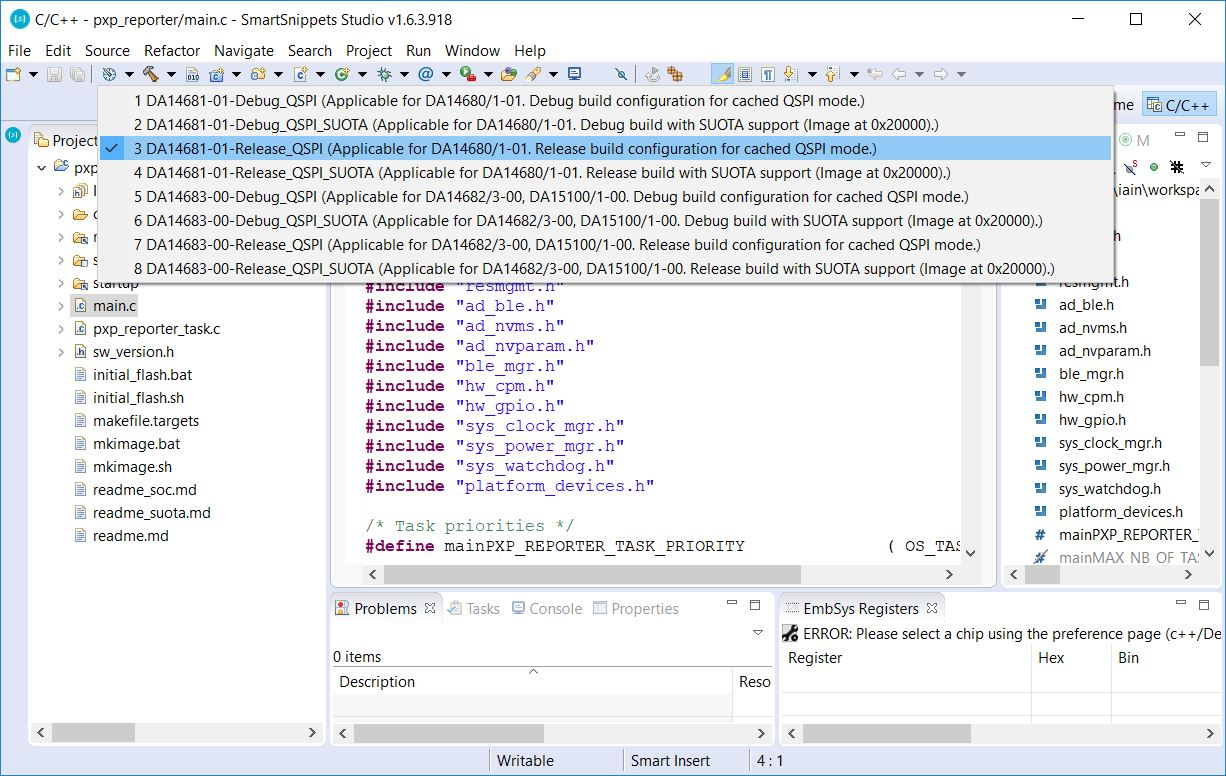Open dropdown next to New file icon
Image resolution: width=1226 pixels, height=776 pixels.
(33, 74)
